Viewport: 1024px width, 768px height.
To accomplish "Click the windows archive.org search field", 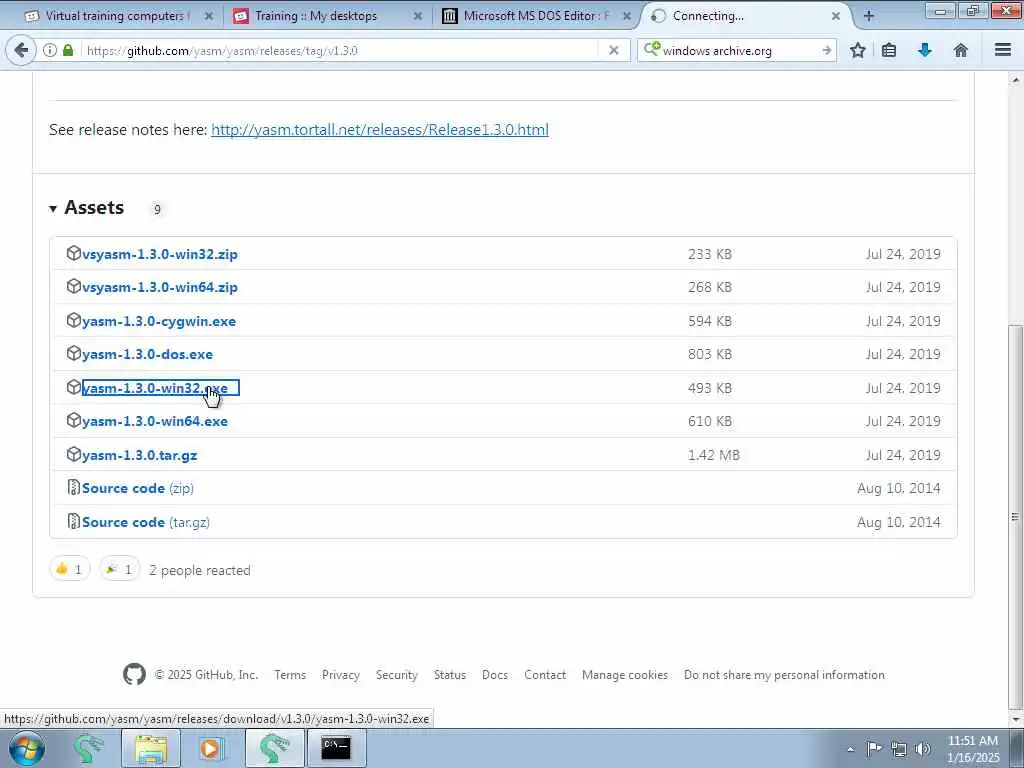I will (738, 50).
